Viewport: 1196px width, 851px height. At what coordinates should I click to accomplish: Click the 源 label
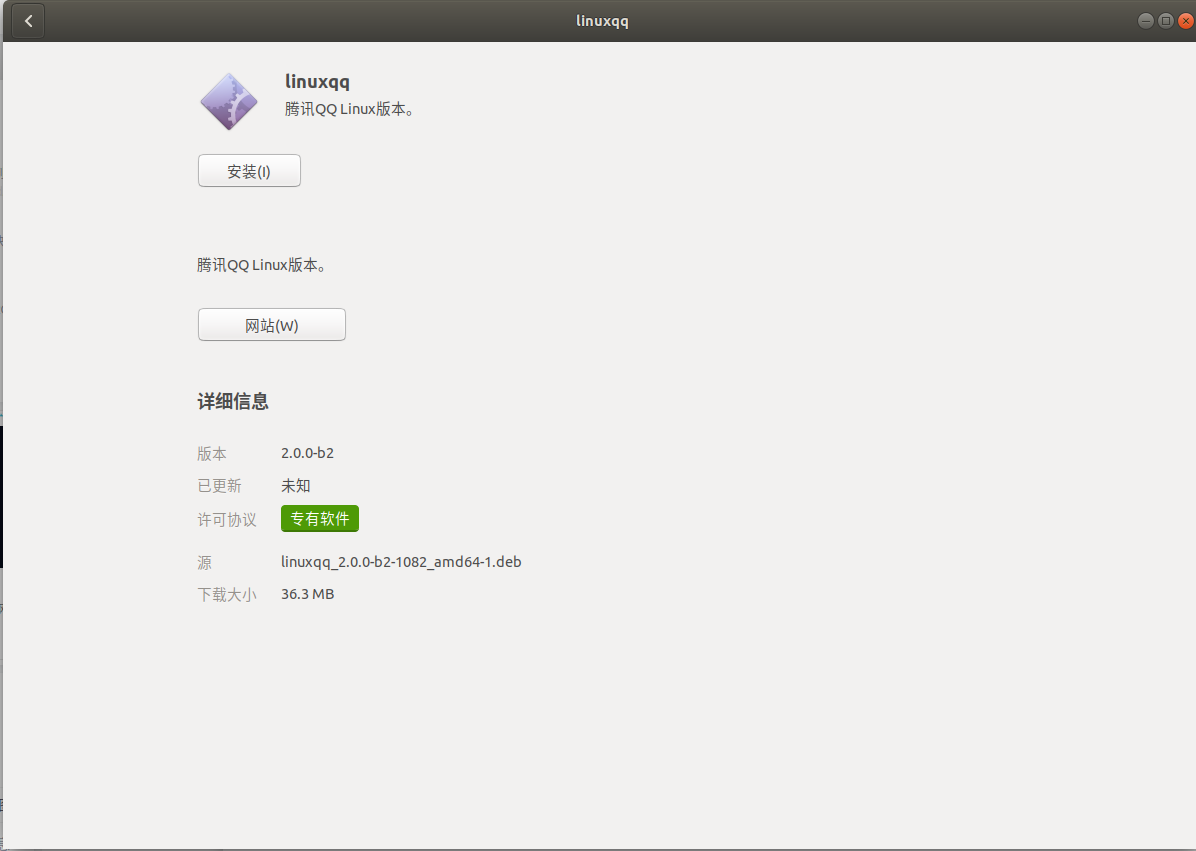[204, 563]
